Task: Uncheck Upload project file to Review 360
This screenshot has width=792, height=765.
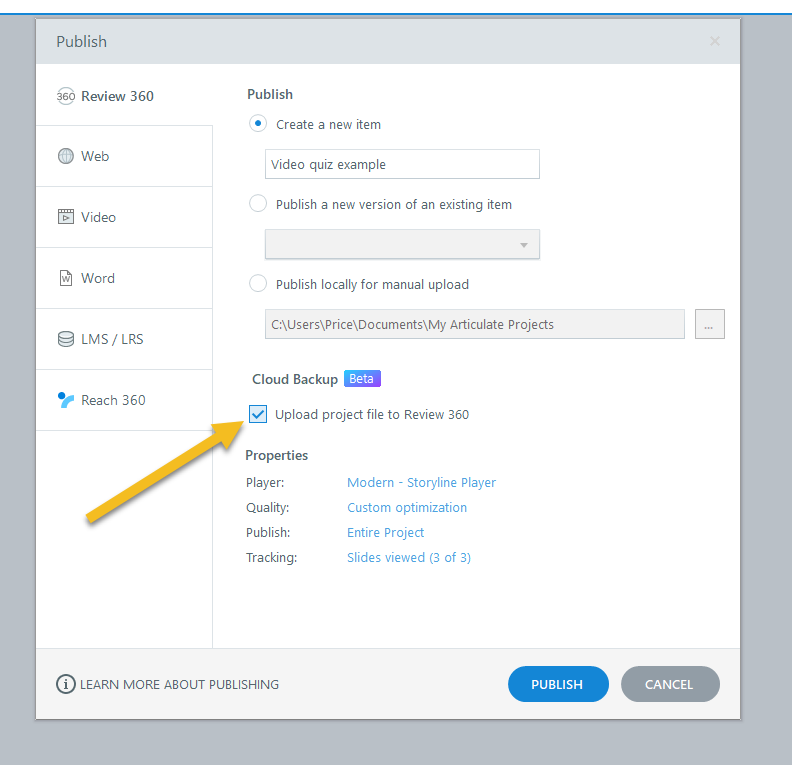Action: tap(258, 414)
